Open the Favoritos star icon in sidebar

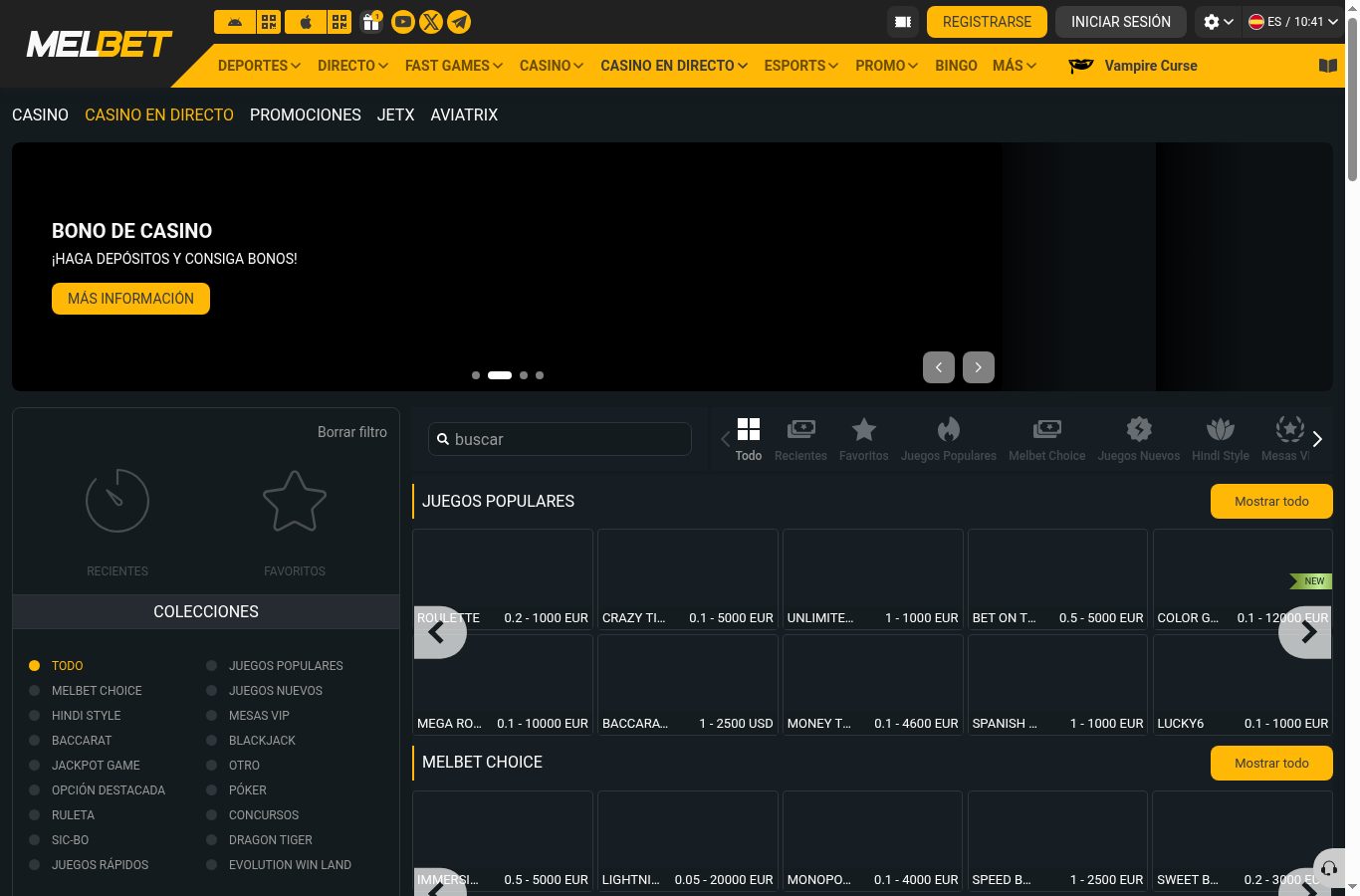(x=295, y=501)
